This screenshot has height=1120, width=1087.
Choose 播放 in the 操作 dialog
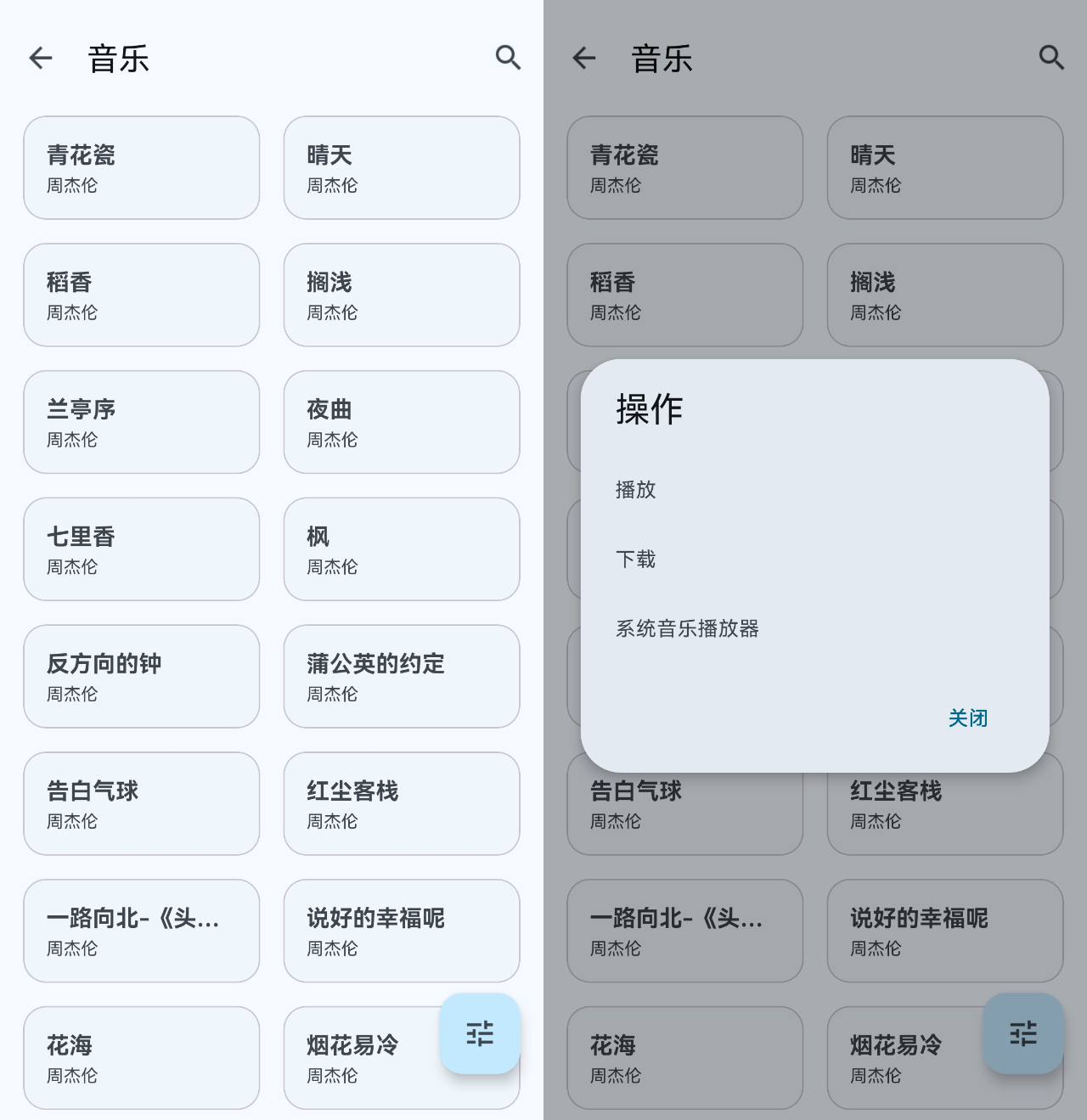pyautogui.click(x=815, y=490)
